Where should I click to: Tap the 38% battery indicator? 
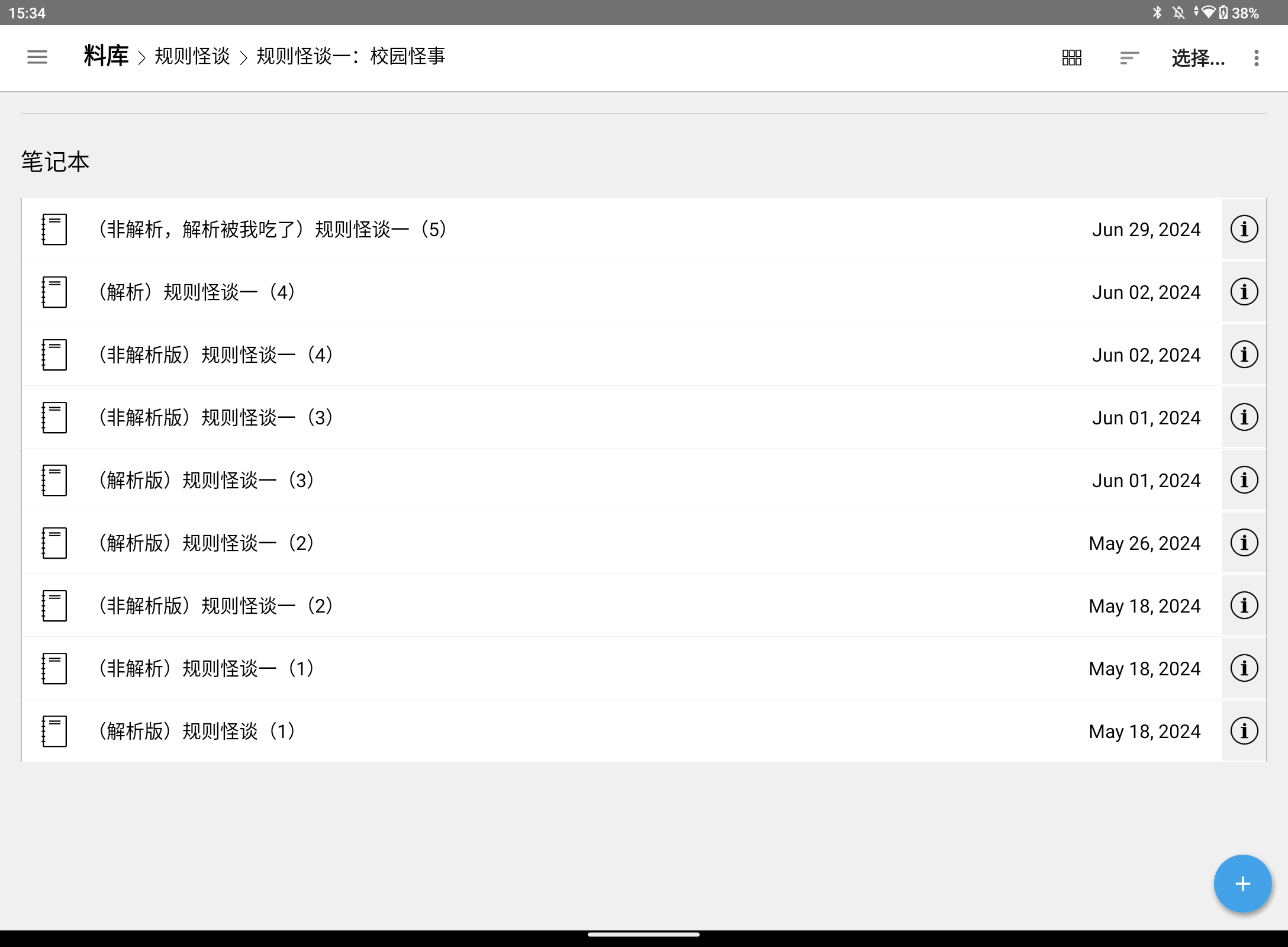pyautogui.click(x=1239, y=12)
